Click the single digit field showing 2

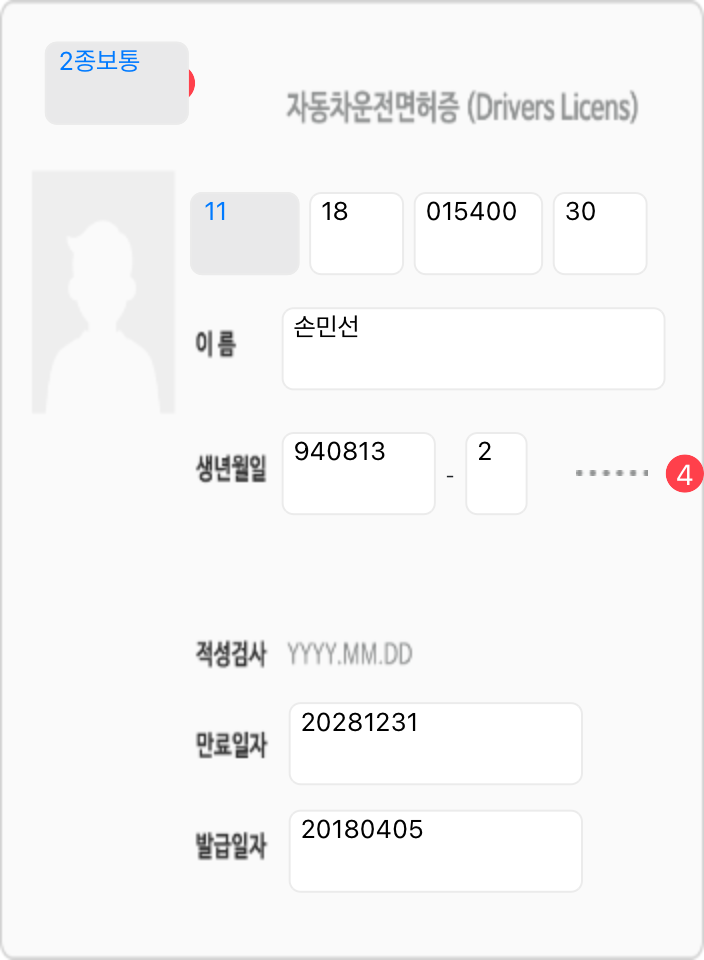[x=496, y=473]
